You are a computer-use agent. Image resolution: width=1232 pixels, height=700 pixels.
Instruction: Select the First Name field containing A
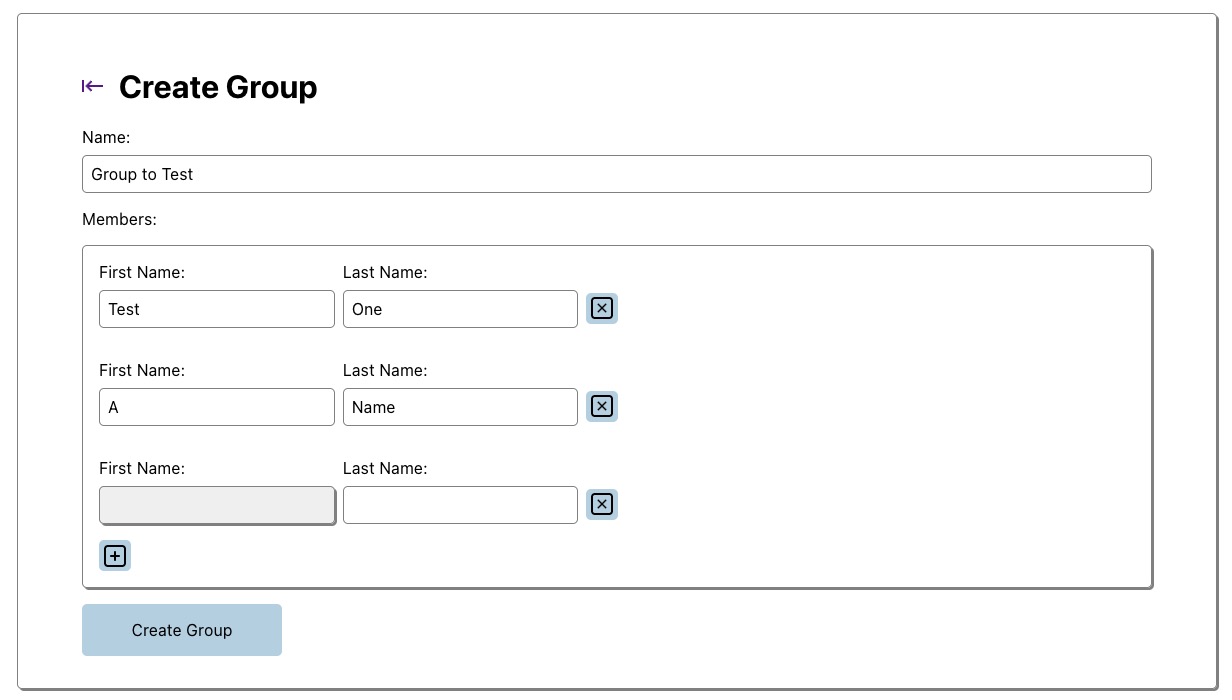216,407
